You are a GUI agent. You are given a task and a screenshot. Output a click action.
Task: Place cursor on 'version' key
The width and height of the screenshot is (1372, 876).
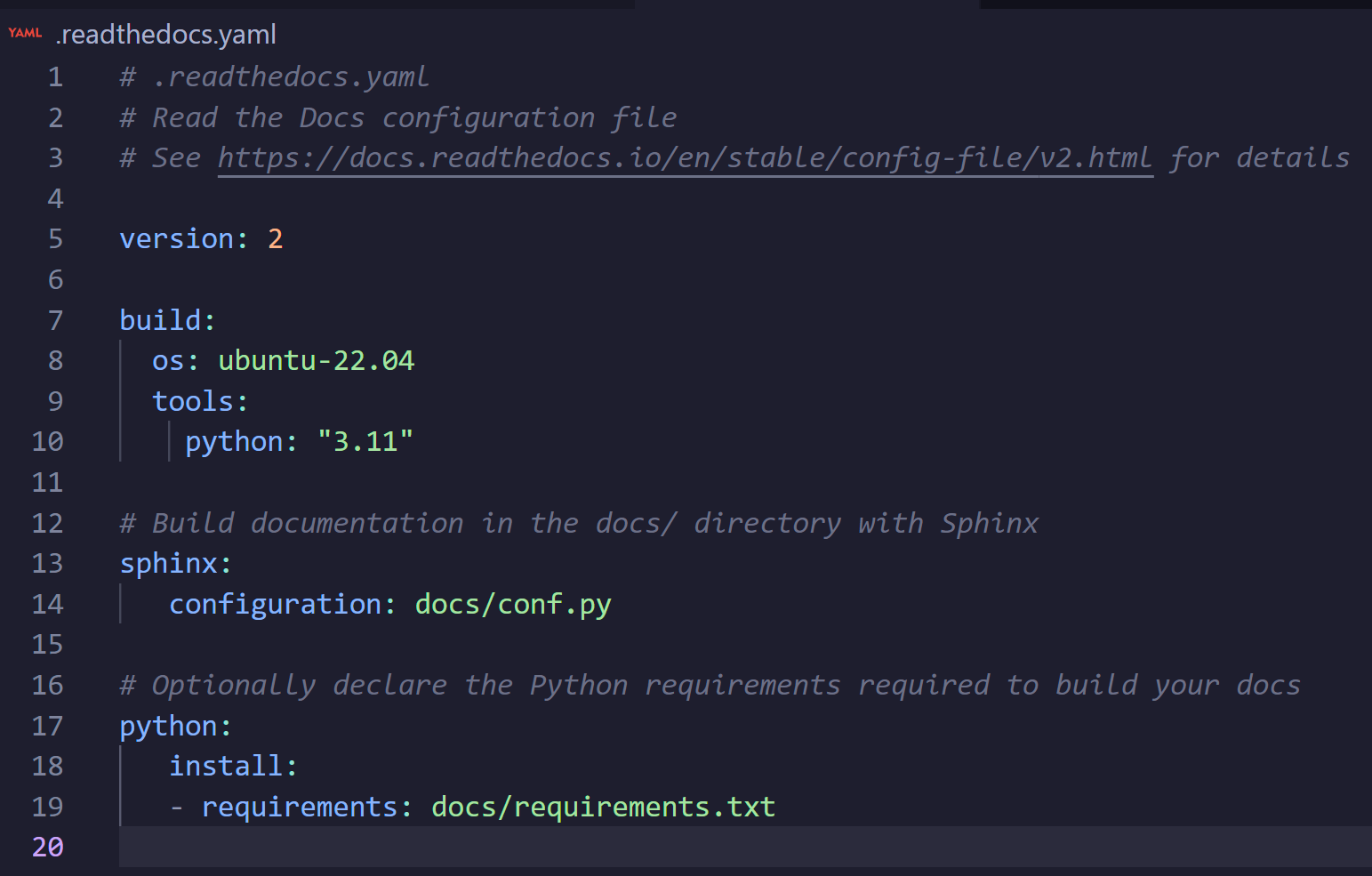pyautogui.click(x=177, y=238)
